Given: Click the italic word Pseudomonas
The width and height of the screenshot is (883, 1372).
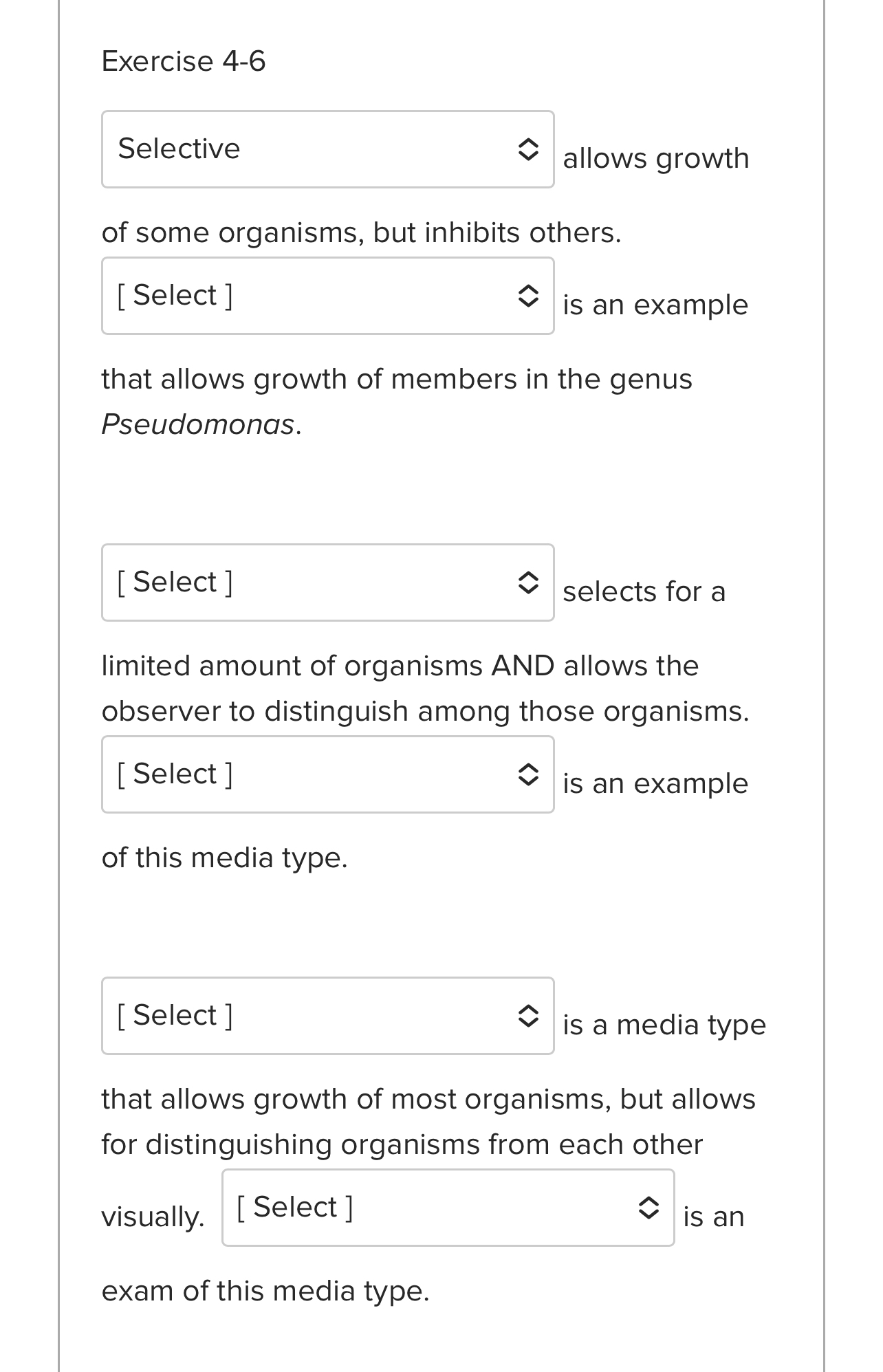Looking at the screenshot, I should [198, 424].
